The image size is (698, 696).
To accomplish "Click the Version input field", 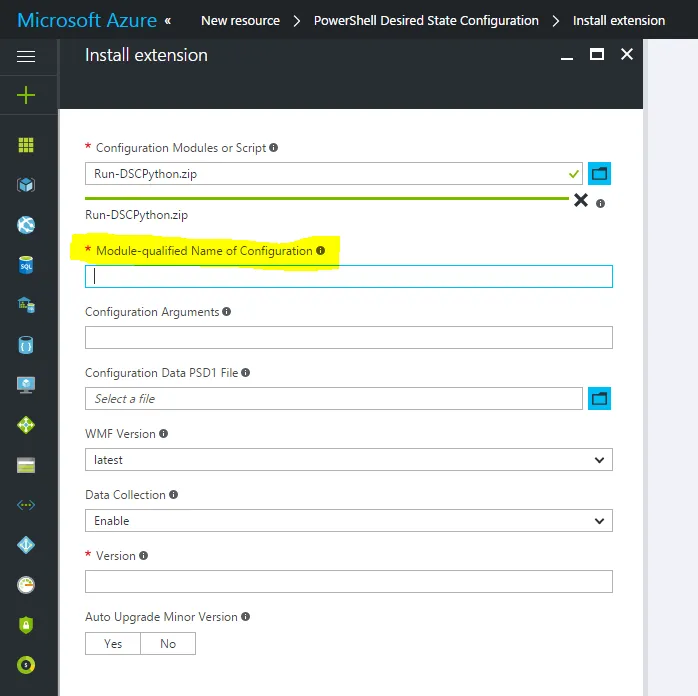I will [349, 581].
